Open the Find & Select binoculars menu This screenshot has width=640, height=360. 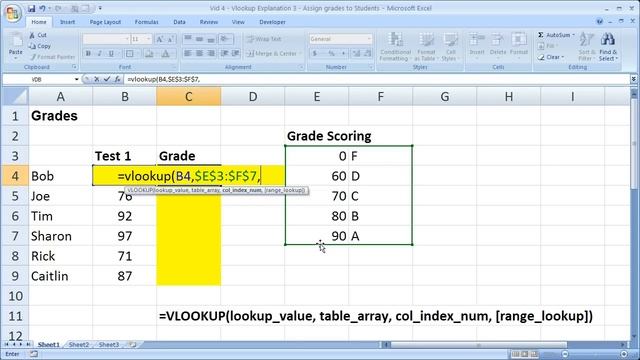click(x=608, y=47)
